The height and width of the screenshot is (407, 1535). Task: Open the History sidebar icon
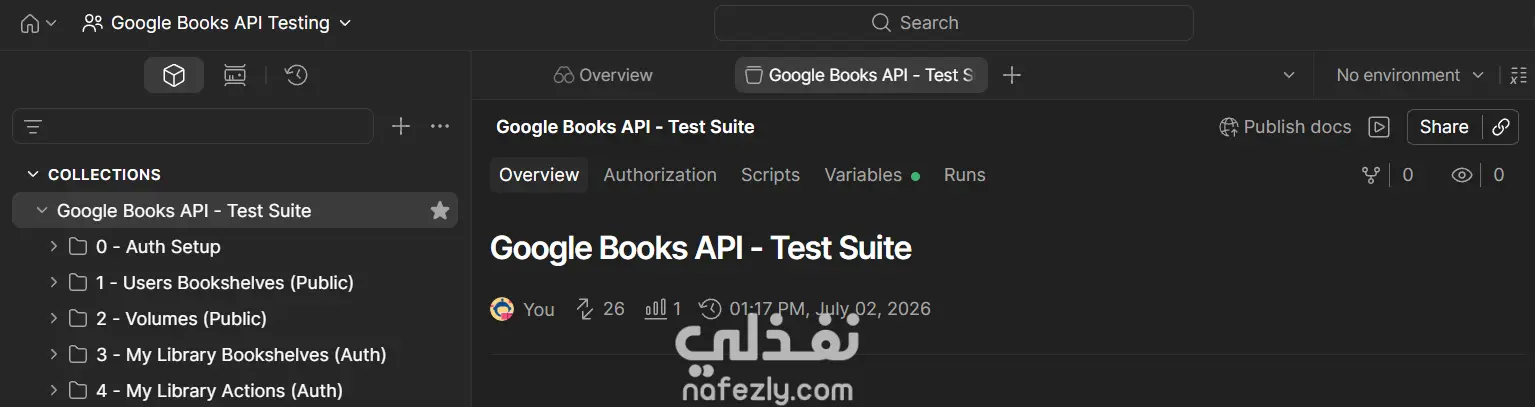click(x=296, y=75)
